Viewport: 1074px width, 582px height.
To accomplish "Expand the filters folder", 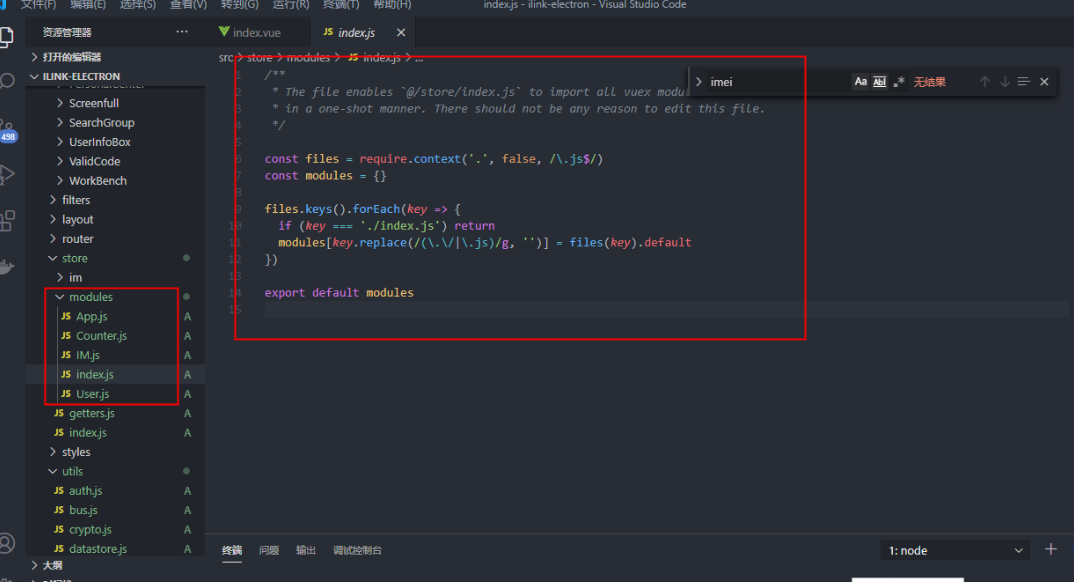I will pyautogui.click(x=115, y=200).
